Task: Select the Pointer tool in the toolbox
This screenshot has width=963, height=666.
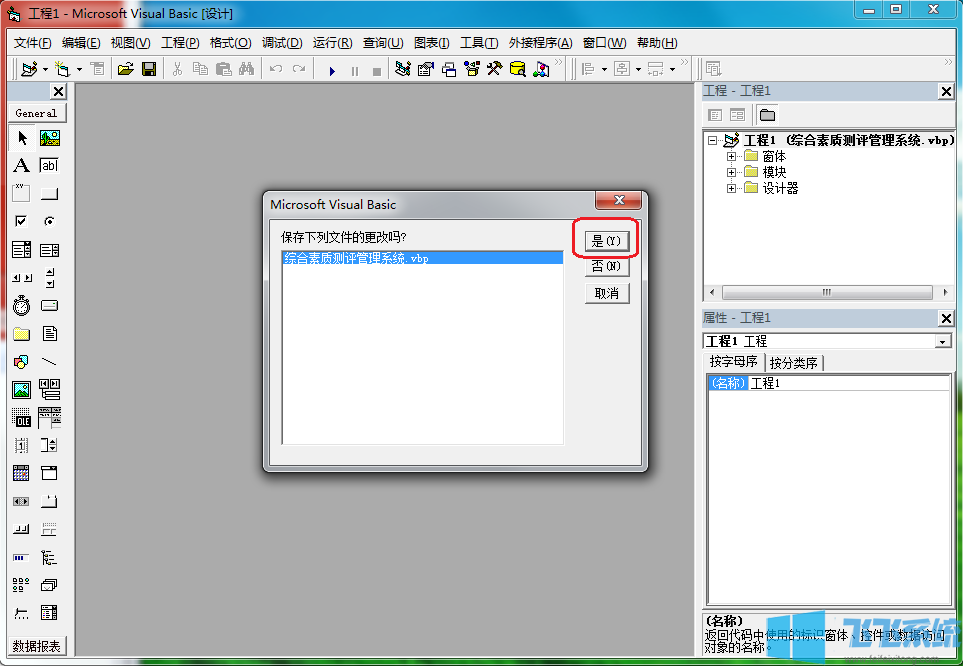Action: [22, 138]
